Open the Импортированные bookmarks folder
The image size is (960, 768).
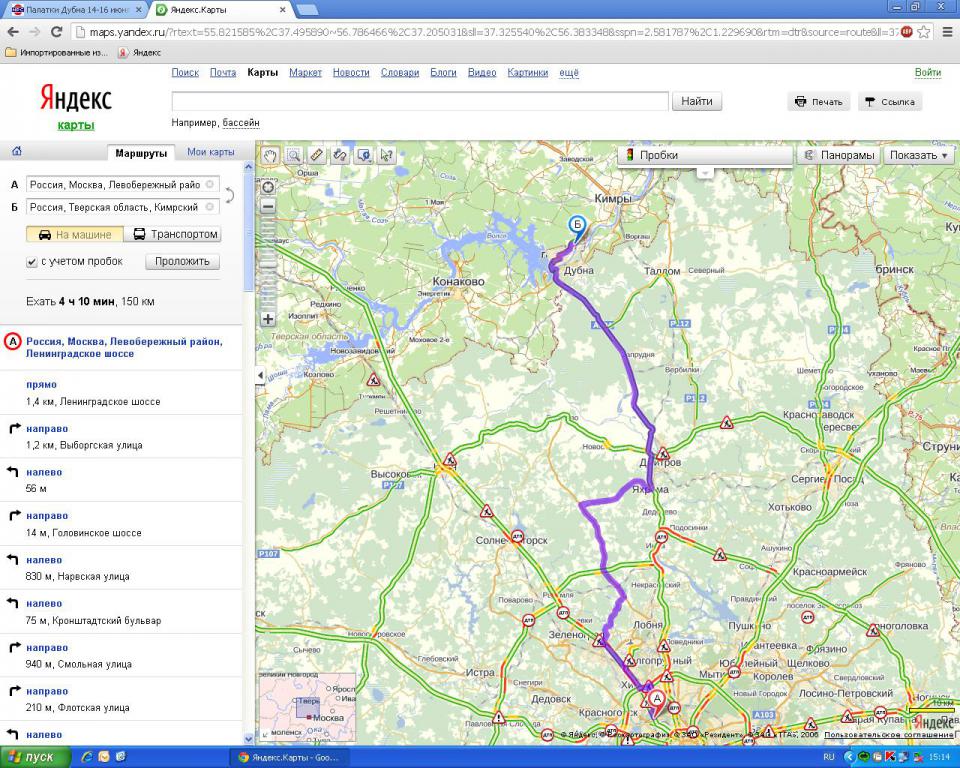[x=56, y=53]
